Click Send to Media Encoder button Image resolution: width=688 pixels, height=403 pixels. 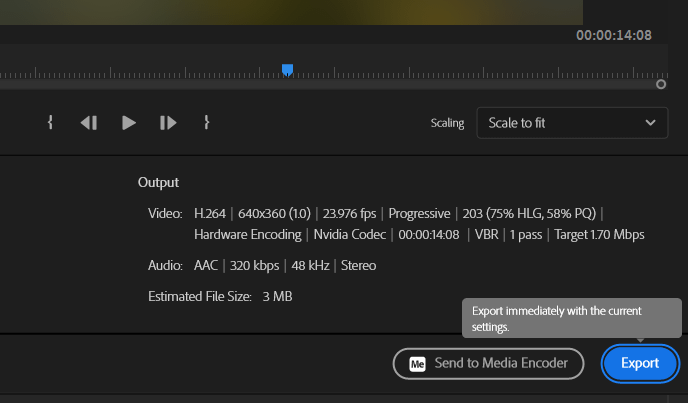[488, 364]
